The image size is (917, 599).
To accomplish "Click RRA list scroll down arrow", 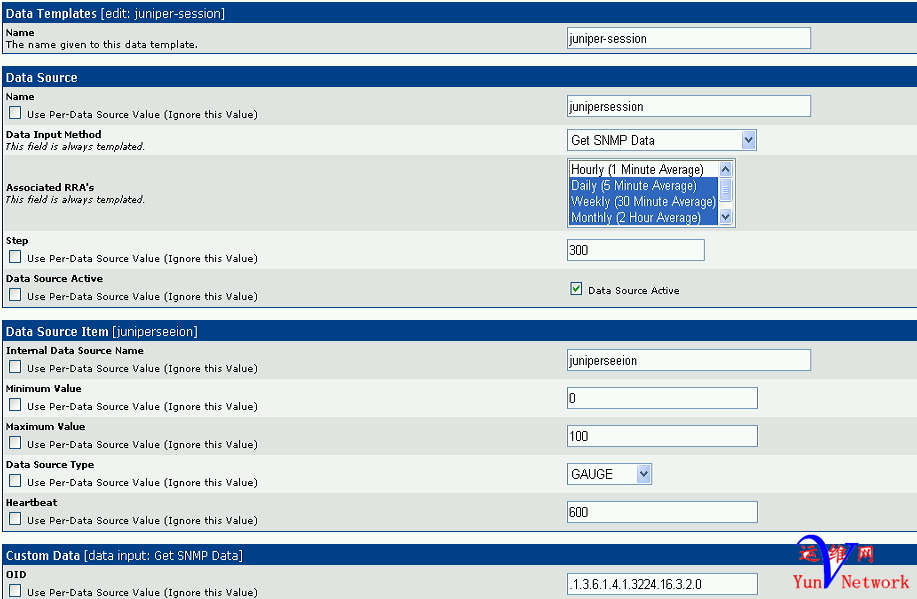I will (x=725, y=217).
